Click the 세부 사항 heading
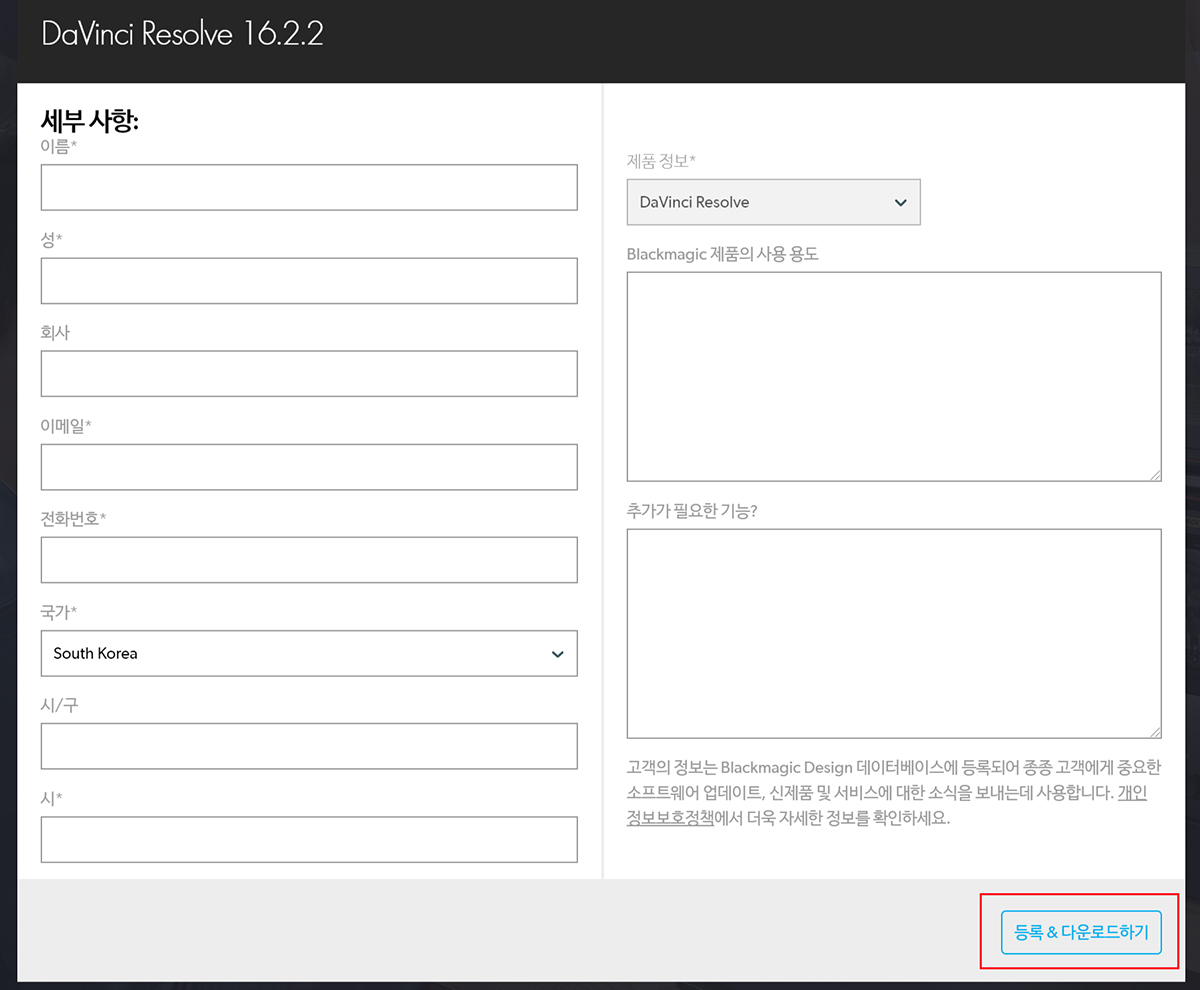Viewport: 1200px width, 990px height. [89, 121]
